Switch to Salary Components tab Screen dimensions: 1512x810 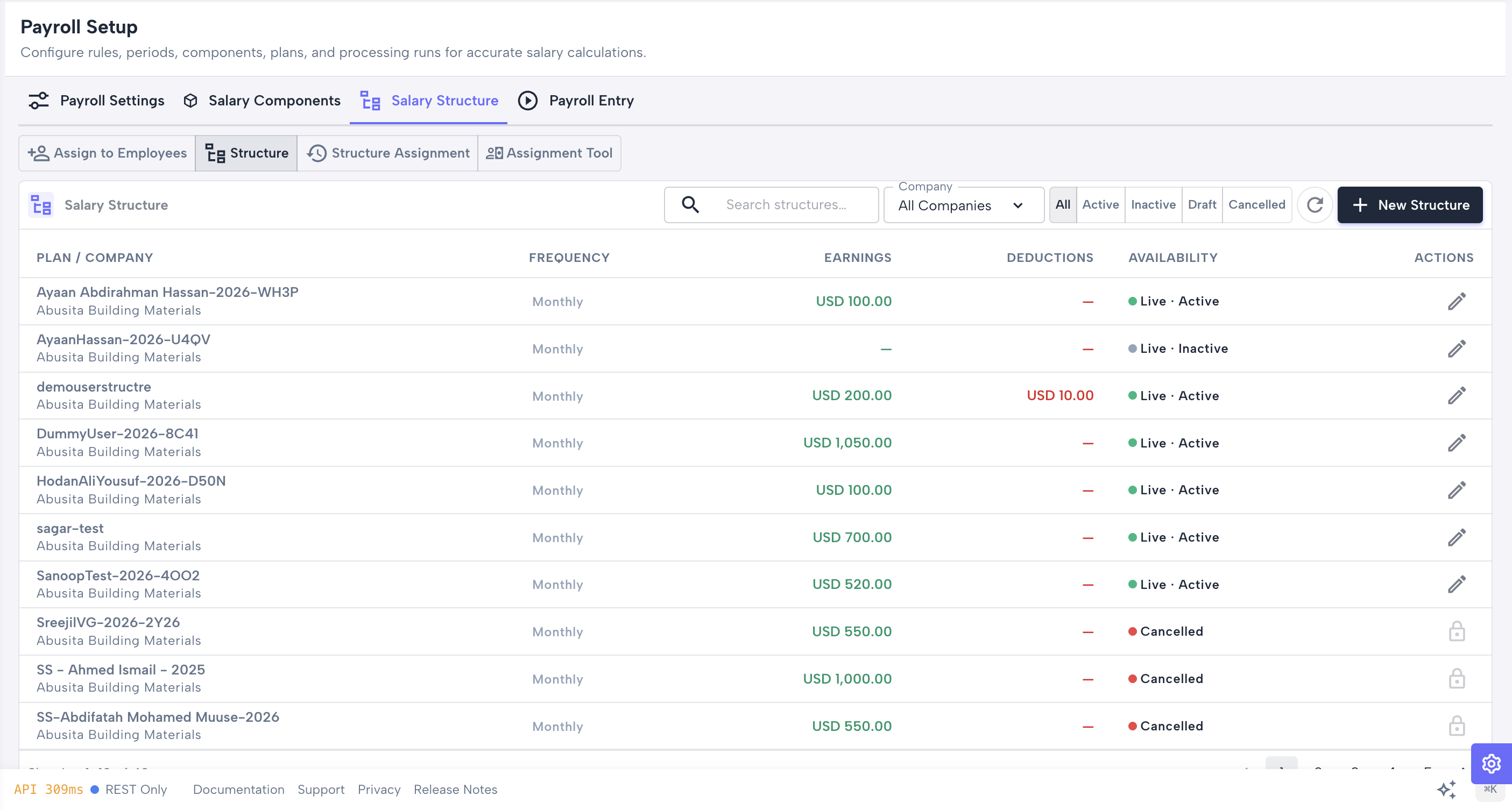pyautogui.click(x=262, y=101)
